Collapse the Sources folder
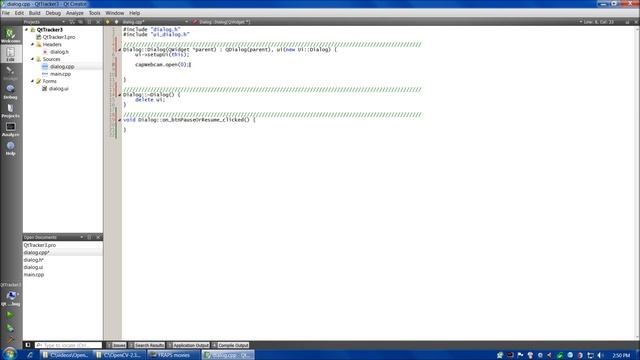This screenshot has height=360, width=640. click(x=33, y=59)
